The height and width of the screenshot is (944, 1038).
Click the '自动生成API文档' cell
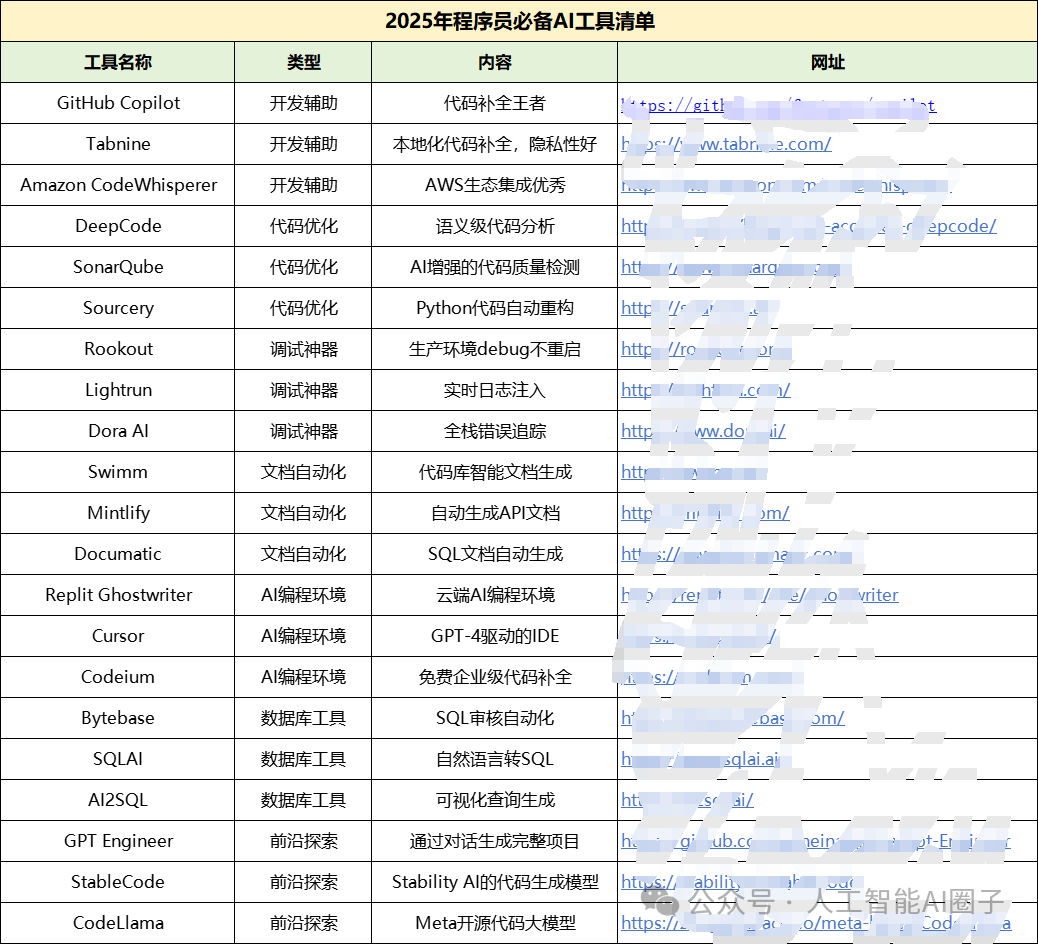(495, 513)
